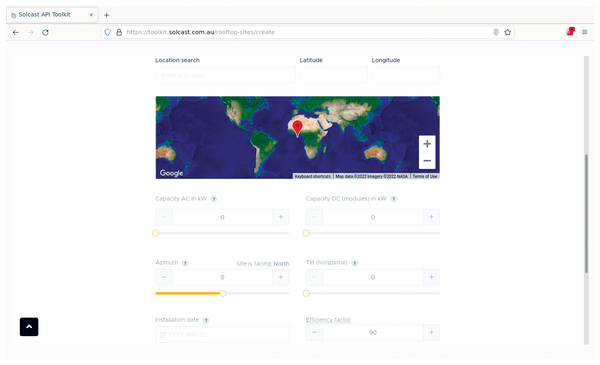Click the red extension icon in toolbar
Image resolution: width=600 pixels, height=365 pixels.
tap(570, 32)
